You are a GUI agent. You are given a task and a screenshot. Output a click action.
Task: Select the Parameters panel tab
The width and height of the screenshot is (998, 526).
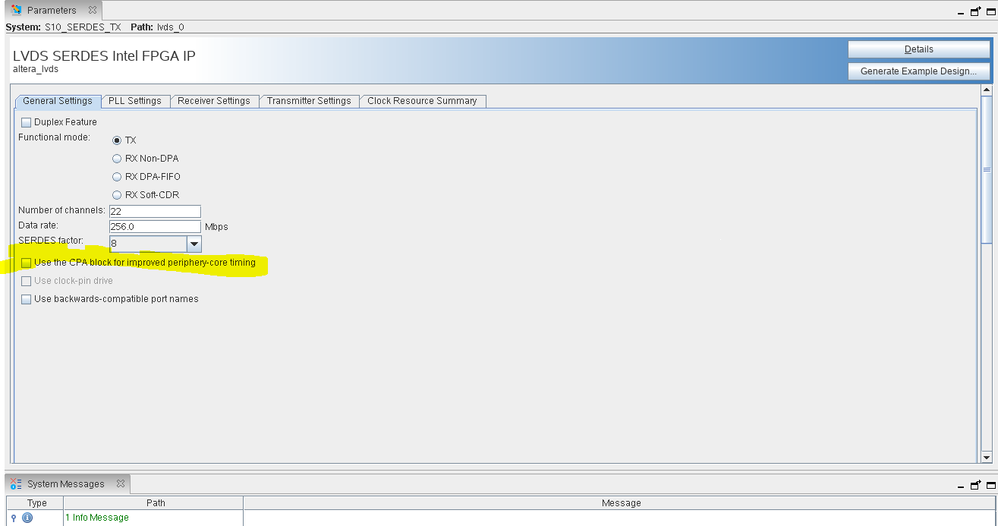pos(53,10)
